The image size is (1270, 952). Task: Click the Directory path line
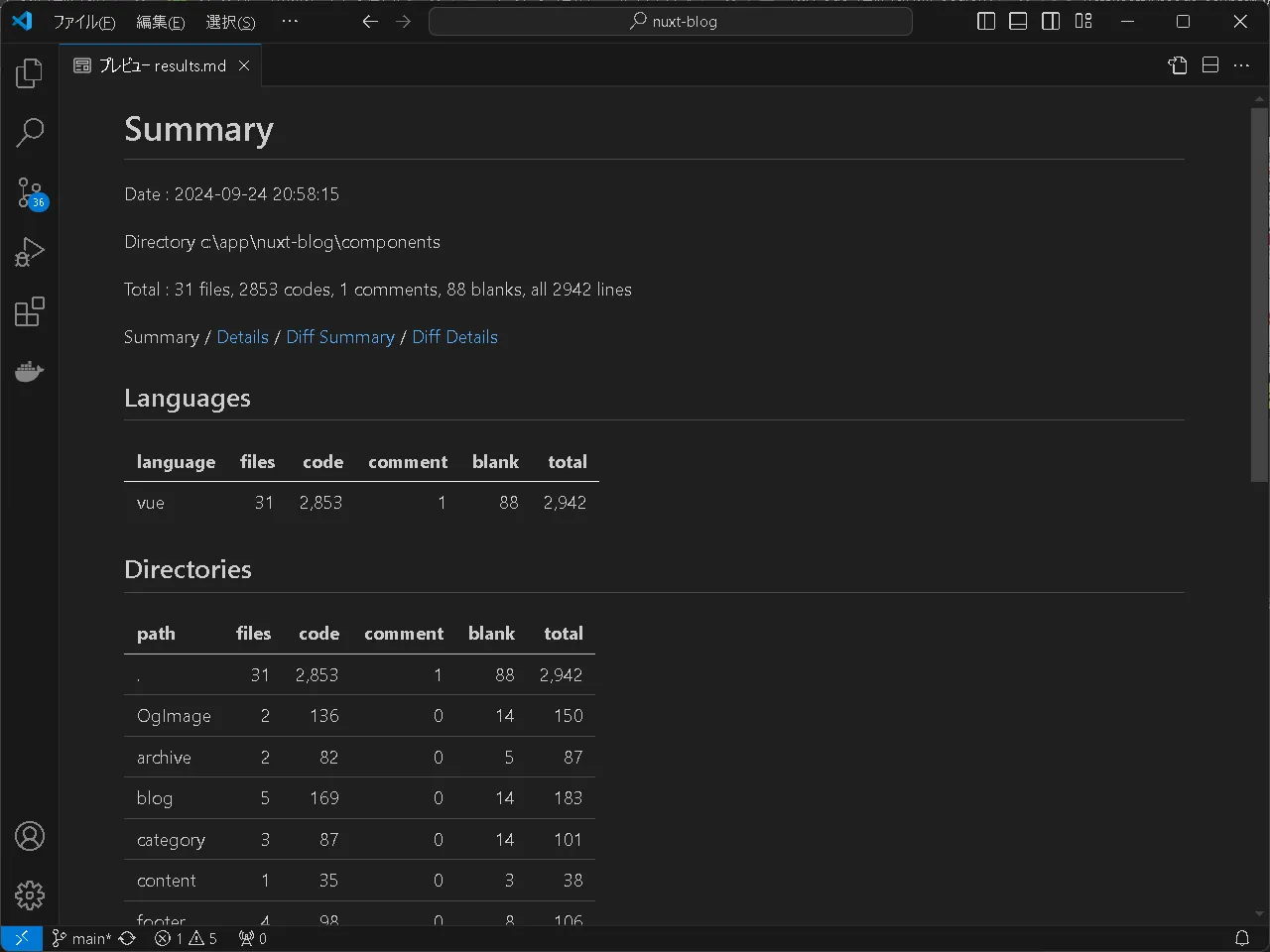282,242
